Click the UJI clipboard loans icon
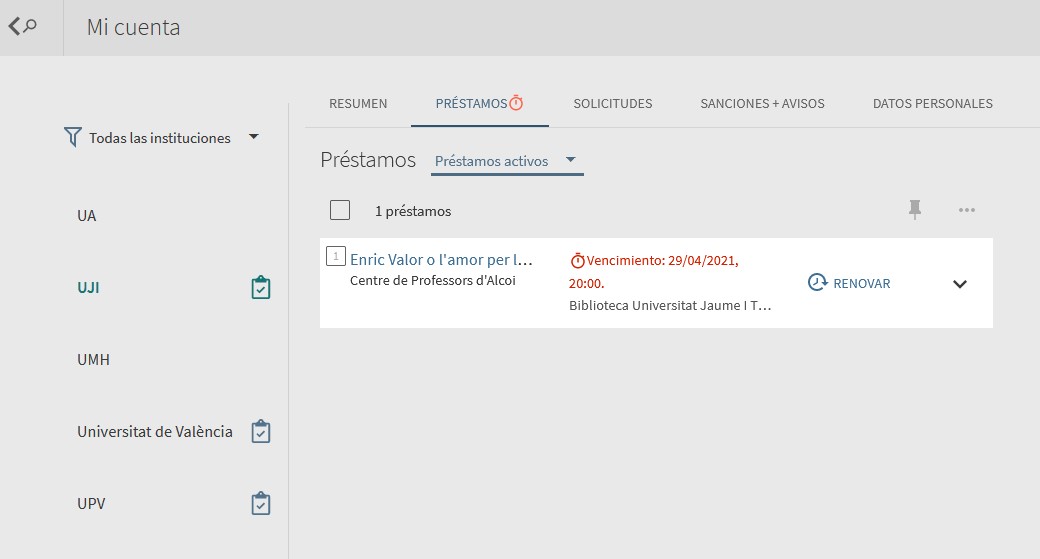 [x=261, y=288]
